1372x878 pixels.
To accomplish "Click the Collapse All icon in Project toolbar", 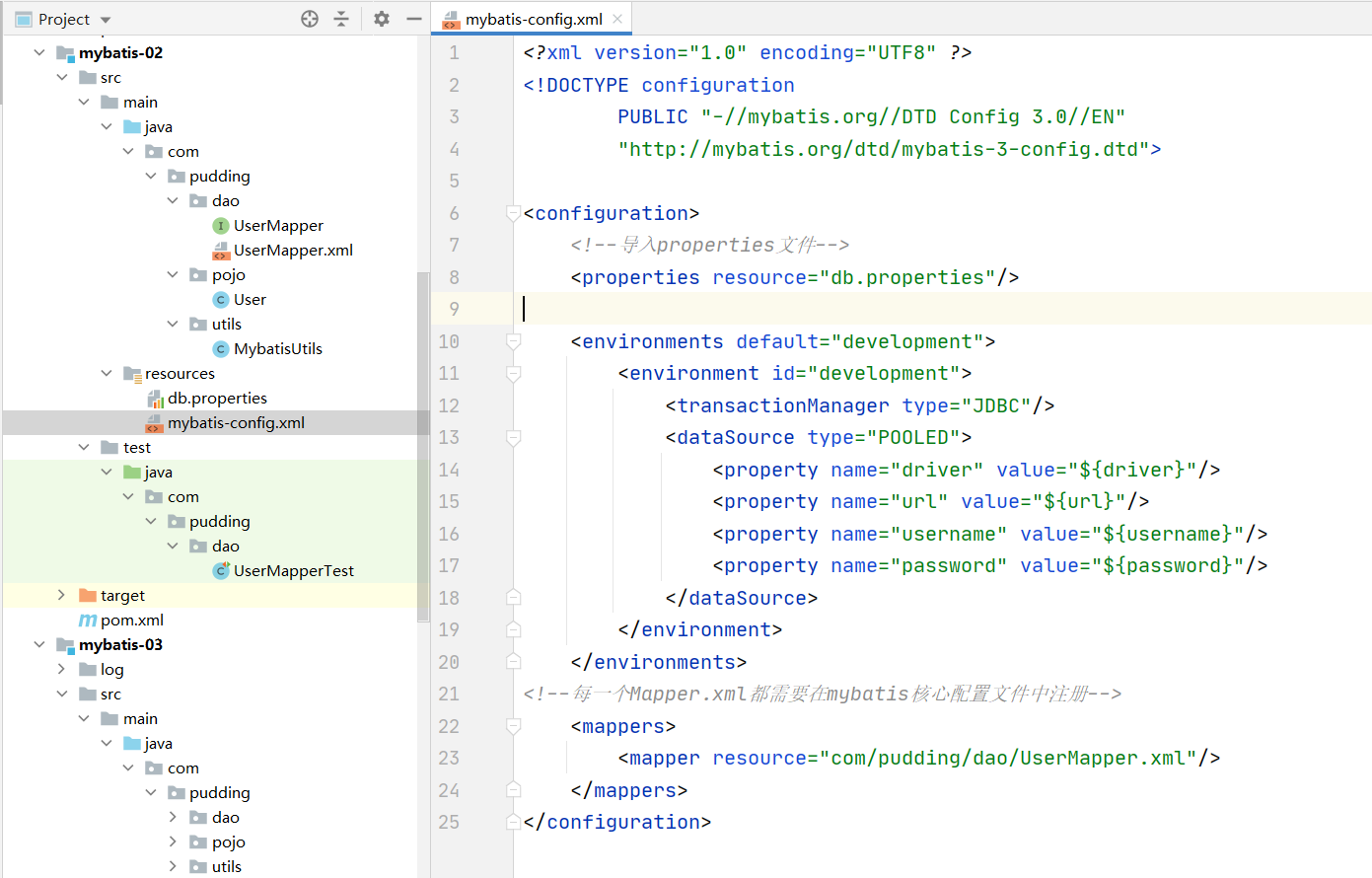I will click(x=341, y=19).
